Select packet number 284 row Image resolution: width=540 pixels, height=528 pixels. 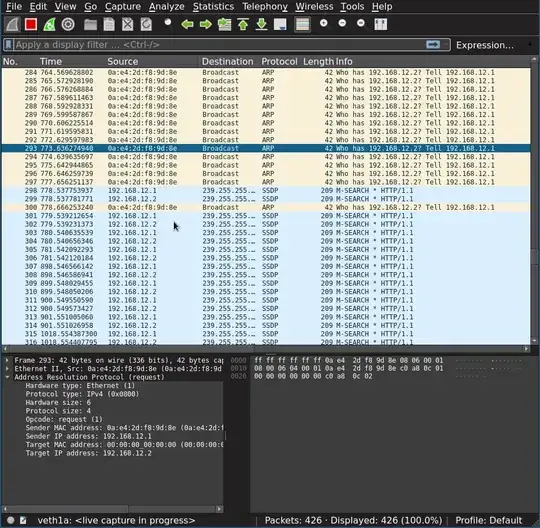coord(266,72)
